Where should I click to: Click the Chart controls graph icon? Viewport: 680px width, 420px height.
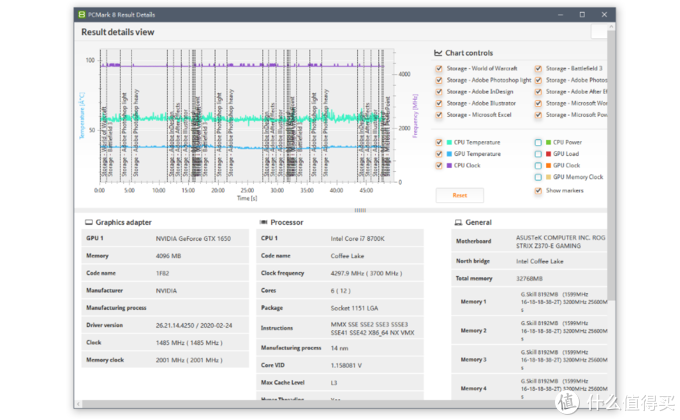pyautogui.click(x=438, y=53)
